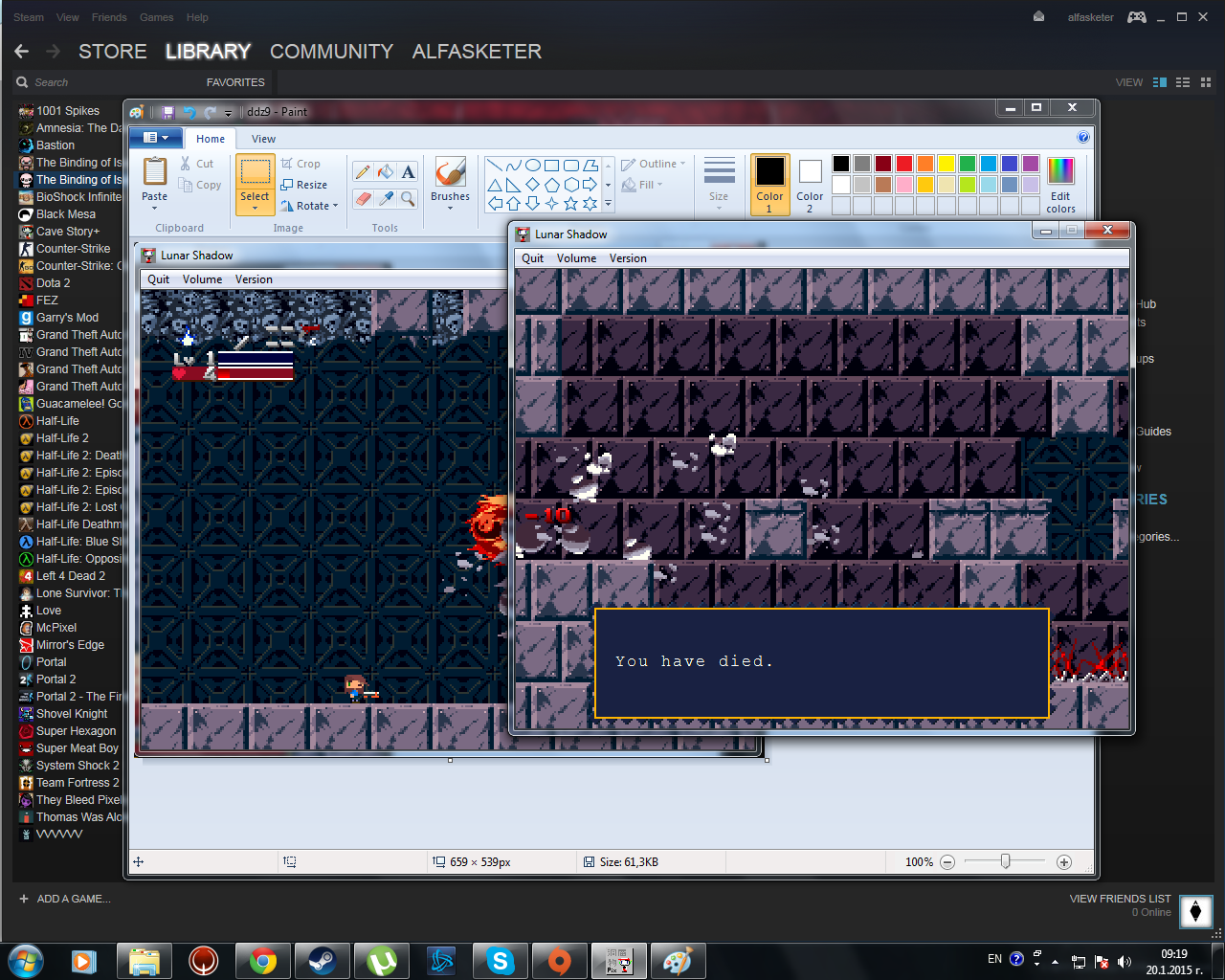1225x980 pixels.
Task: Open the Paint file menu button
Action: [155, 138]
